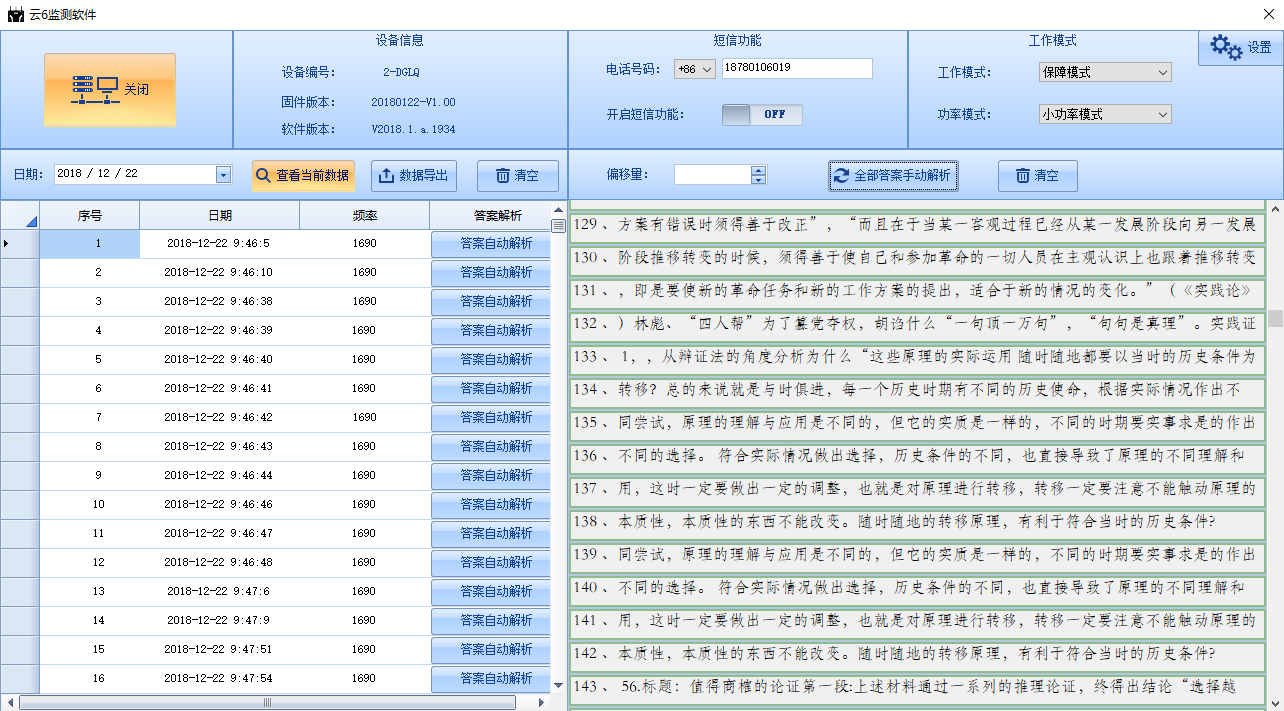Open the date picker dropdown arrow
The width and height of the screenshot is (1284, 711).
(x=223, y=175)
